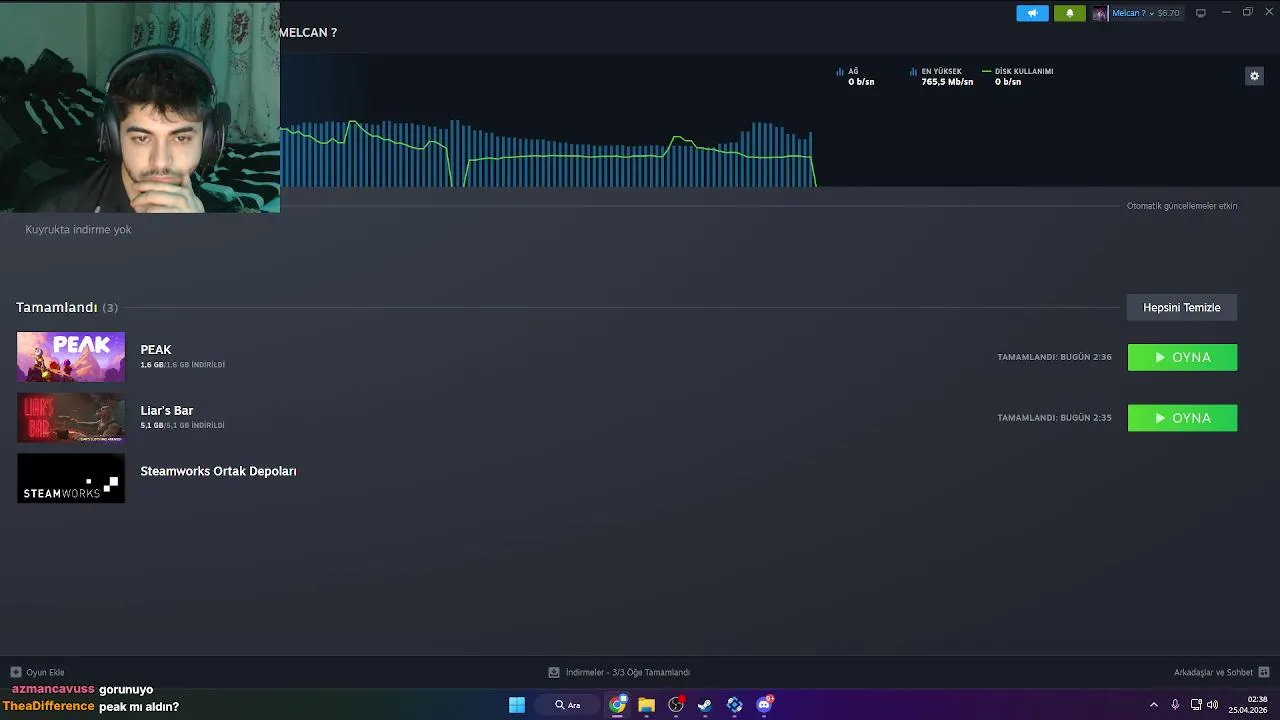Open the green notifications bell
Screen dimensions: 1280x720
point(1069,13)
